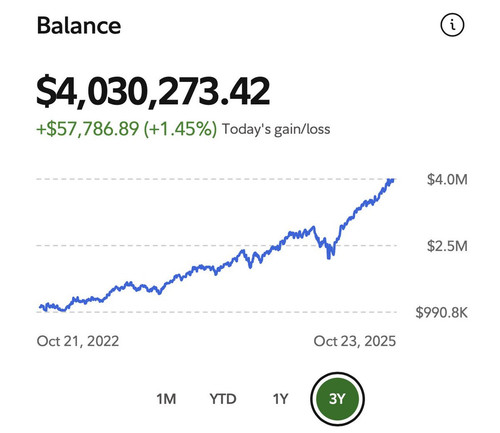Screen dimensions: 500x433
Task: Click the Today's gain/loss label
Action: pos(276,129)
